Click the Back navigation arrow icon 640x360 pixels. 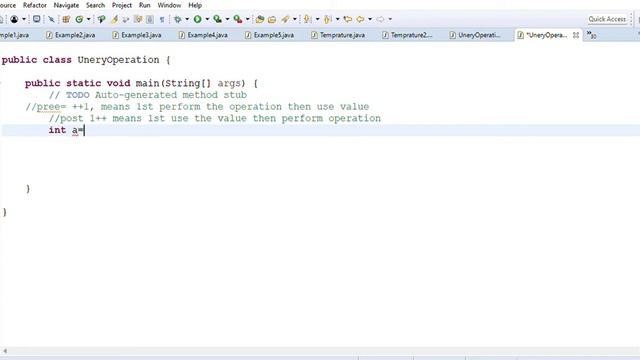(360, 19)
